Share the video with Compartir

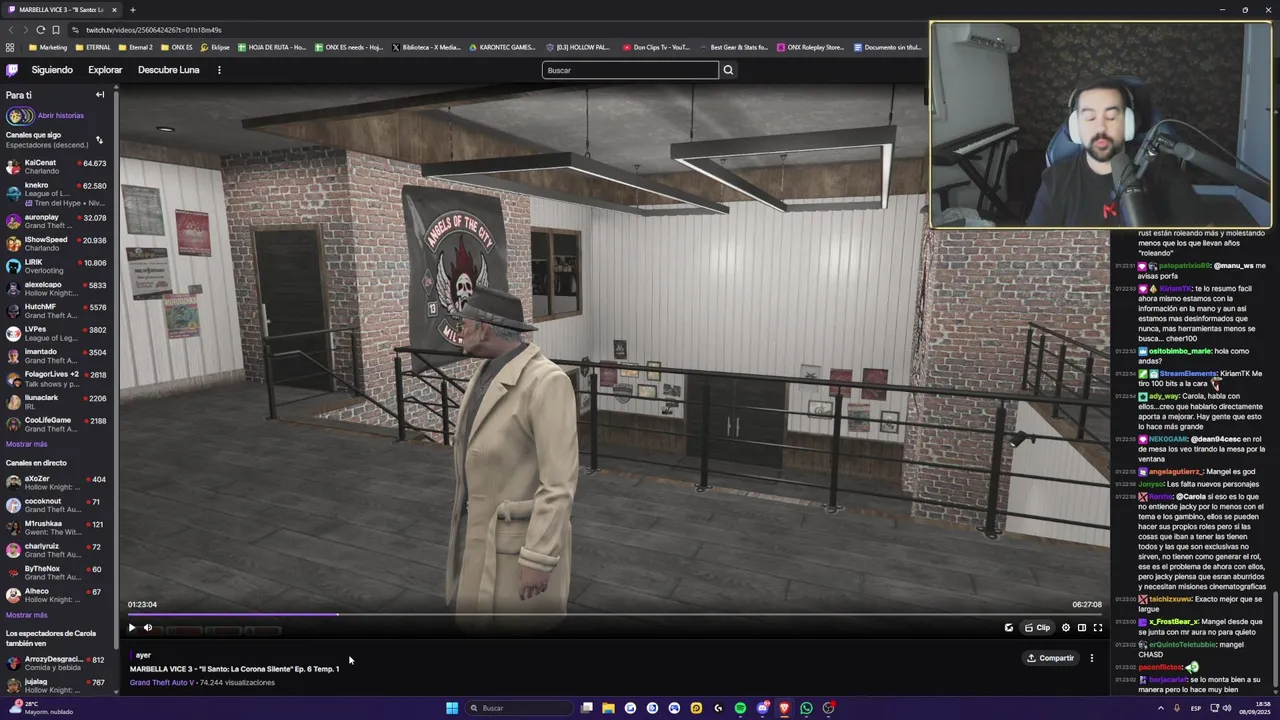pos(1050,658)
